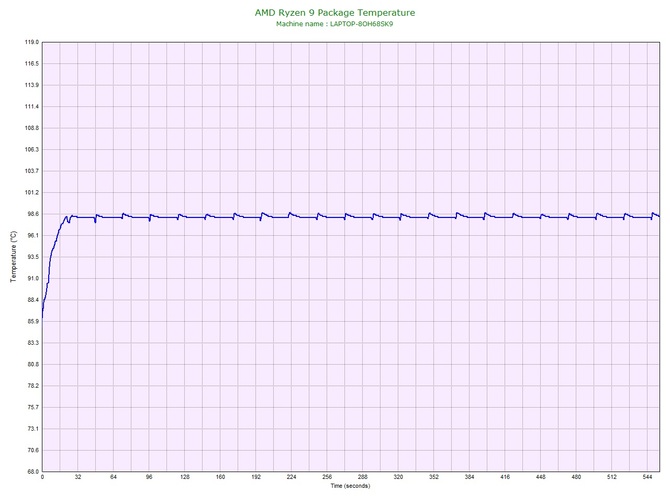Click the 544 tick label on time axis
The width and height of the screenshot is (670, 503).
(x=647, y=477)
